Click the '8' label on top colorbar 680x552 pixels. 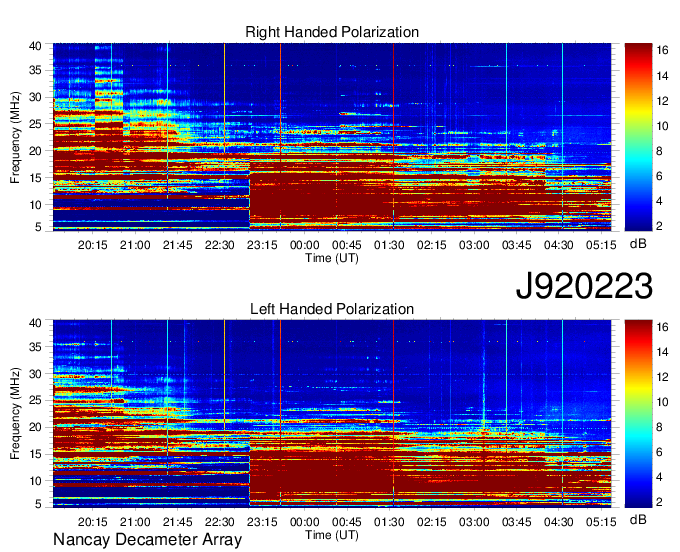[x=659, y=151]
